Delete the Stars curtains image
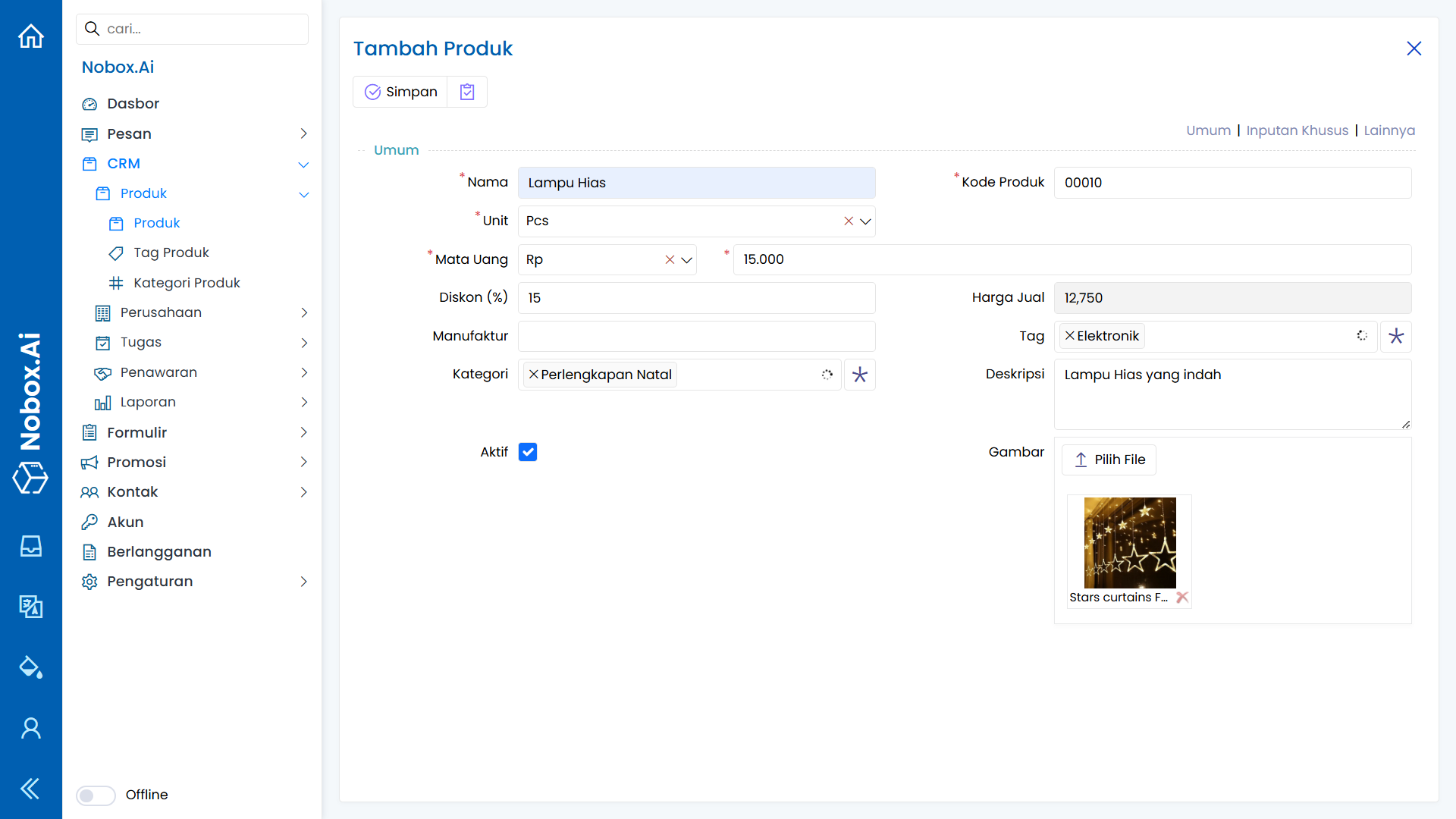Image resolution: width=1456 pixels, height=819 pixels. click(x=1182, y=598)
